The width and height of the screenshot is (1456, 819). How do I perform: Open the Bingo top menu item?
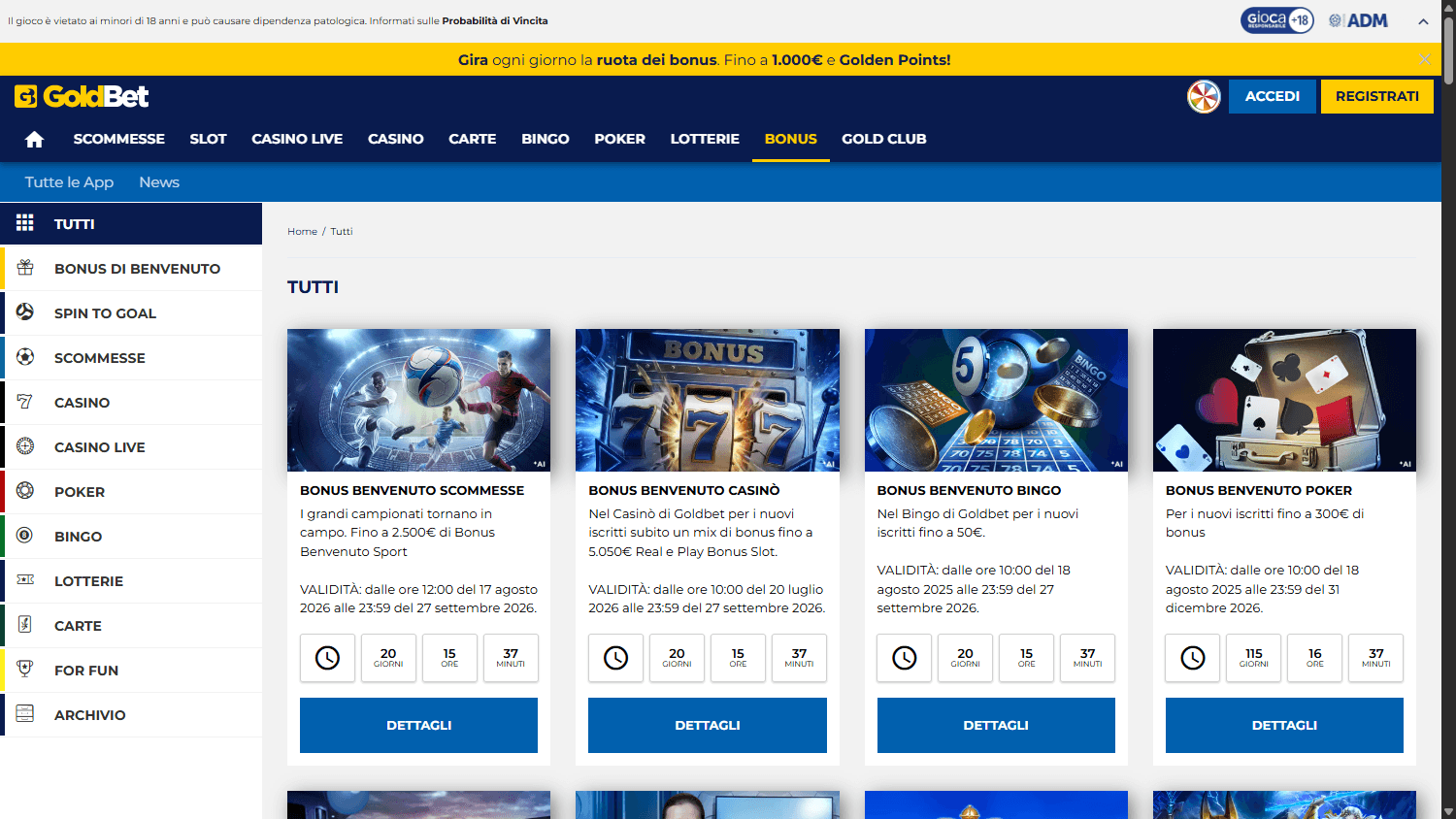(546, 139)
